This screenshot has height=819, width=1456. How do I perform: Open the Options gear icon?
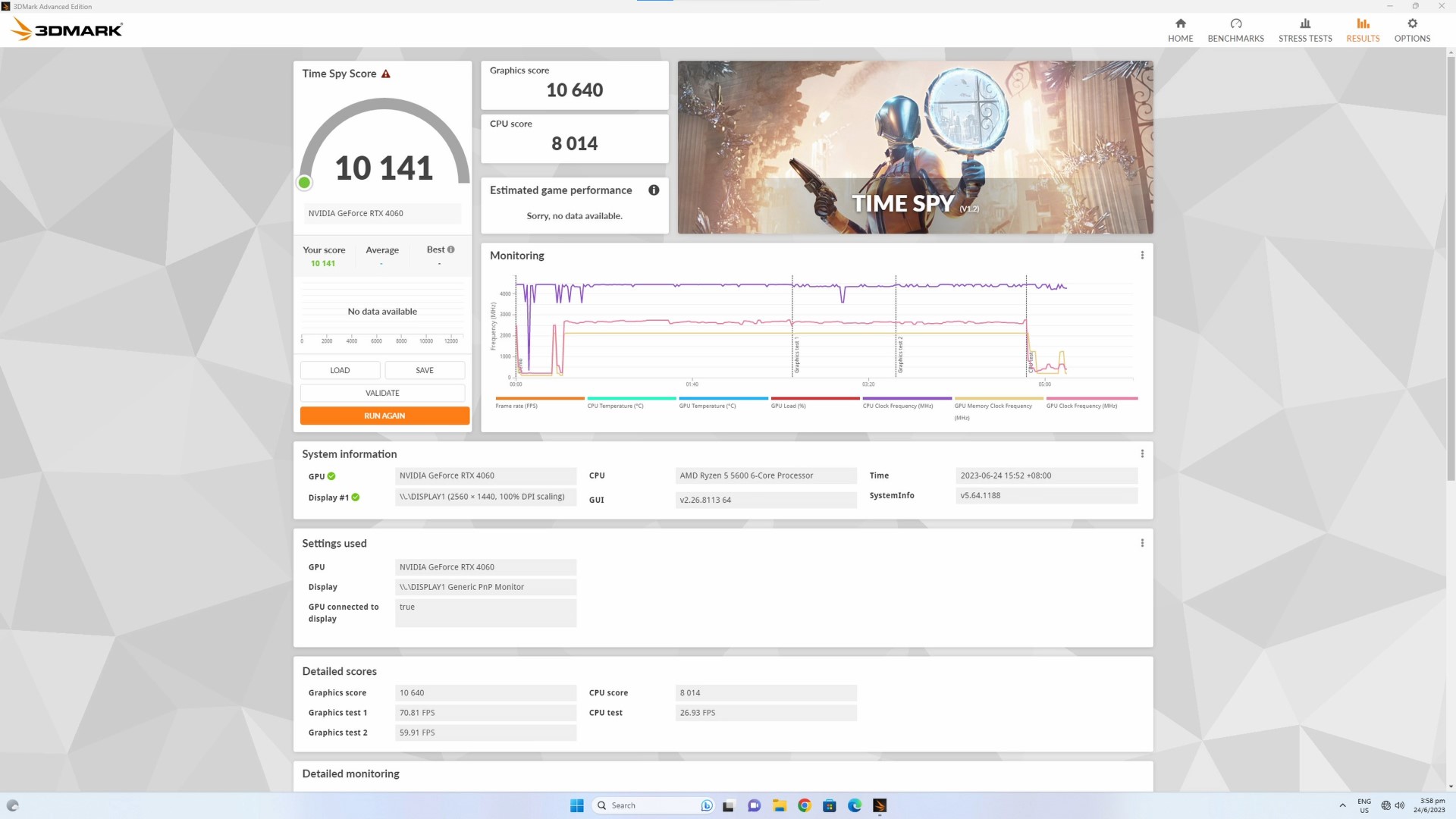[1412, 29]
